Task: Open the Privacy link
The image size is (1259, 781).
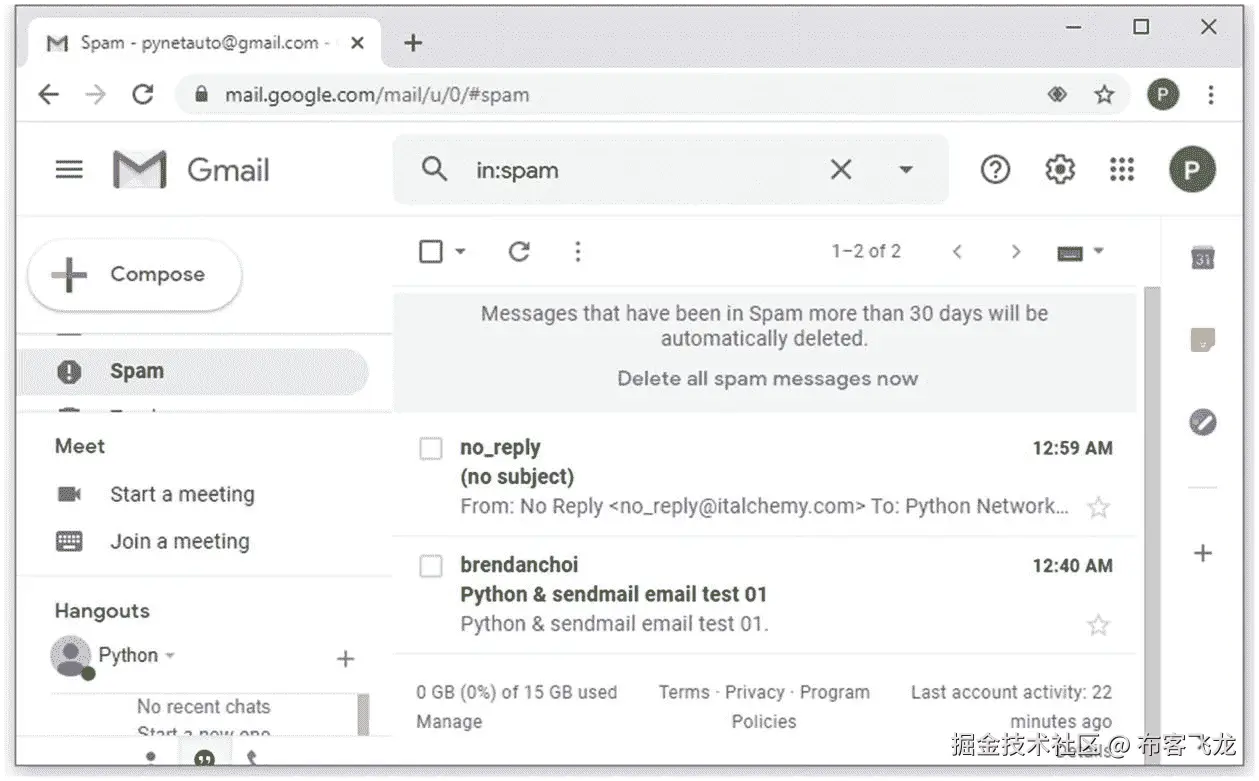Action: pyautogui.click(x=755, y=692)
